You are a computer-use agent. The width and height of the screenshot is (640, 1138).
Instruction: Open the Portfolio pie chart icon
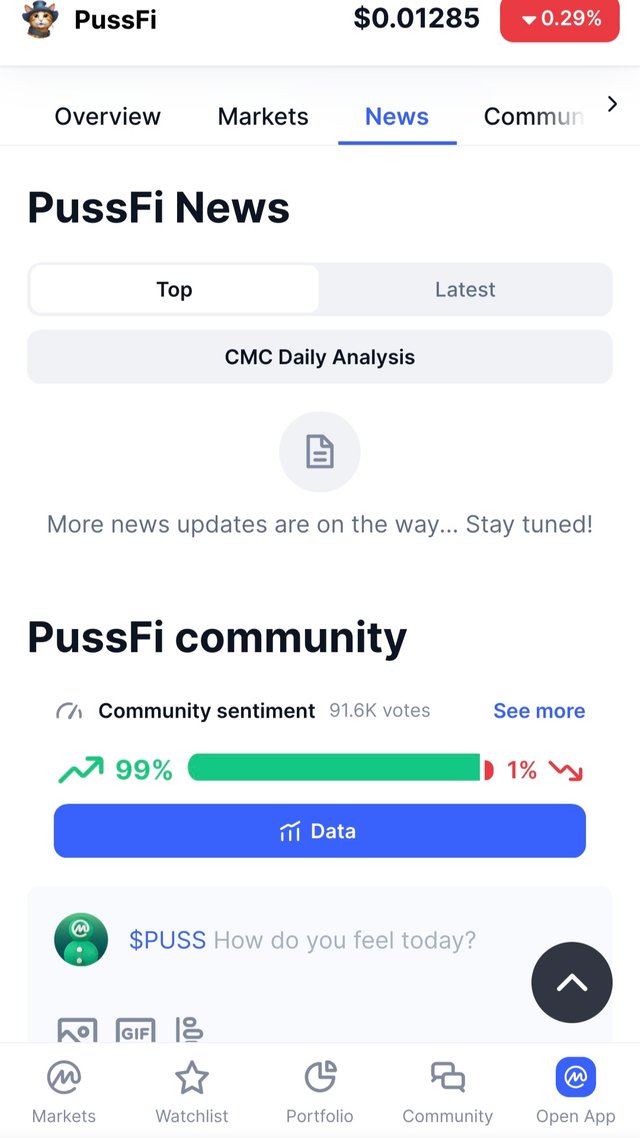pyautogui.click(x=320, y=1077)
